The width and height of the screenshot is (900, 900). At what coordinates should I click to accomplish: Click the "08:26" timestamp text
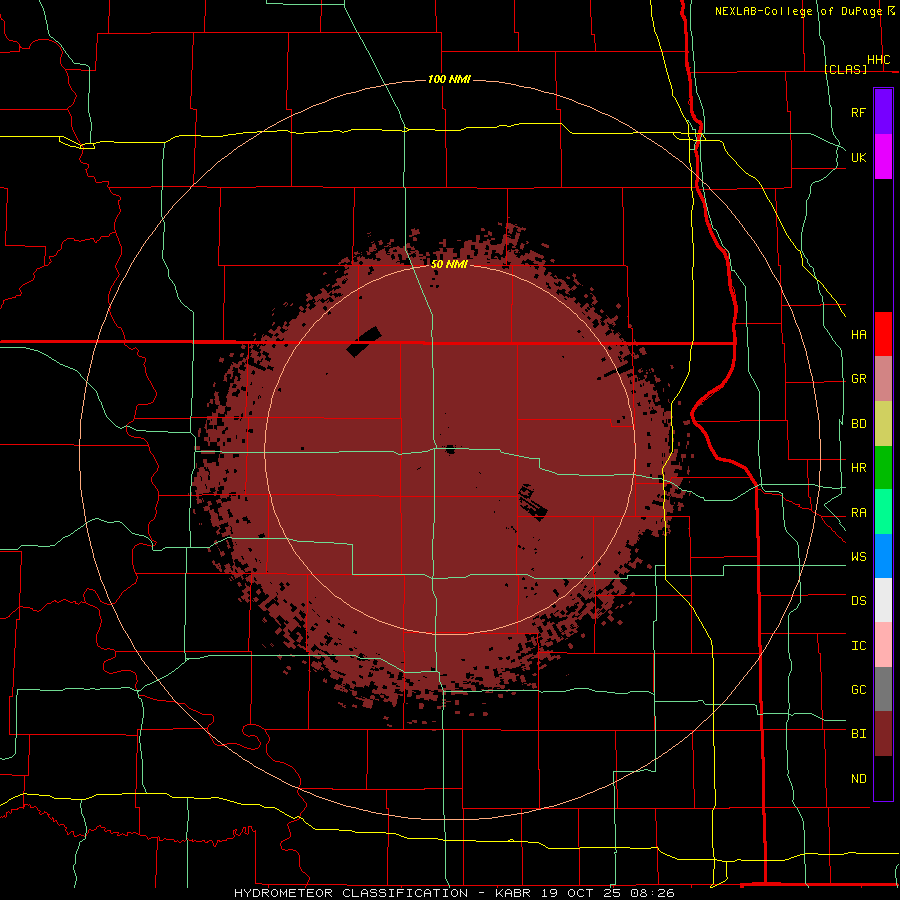click(652, 893)
